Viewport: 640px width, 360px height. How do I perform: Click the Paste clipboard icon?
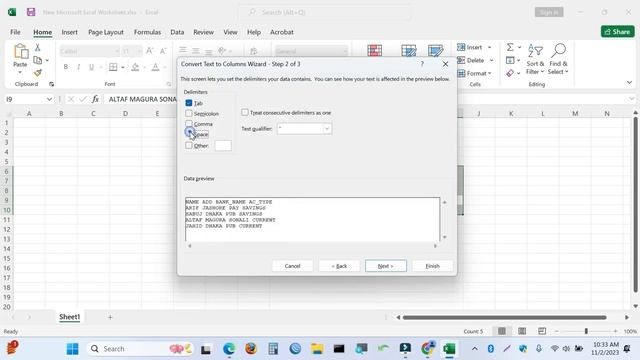tap(20, 52)
